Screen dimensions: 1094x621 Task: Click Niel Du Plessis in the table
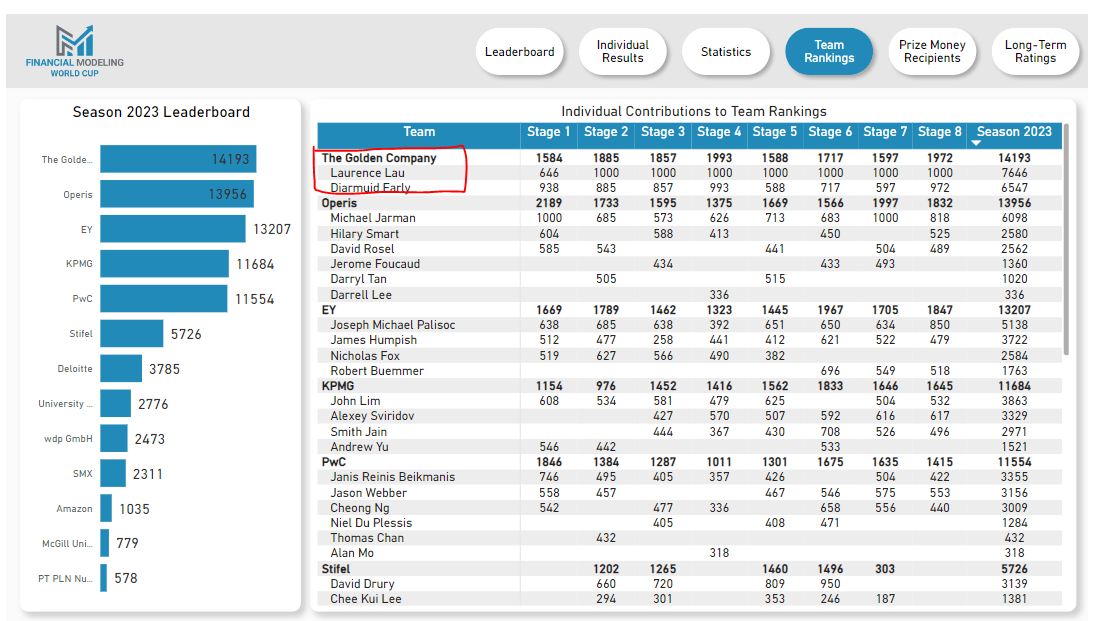point(371,523)
